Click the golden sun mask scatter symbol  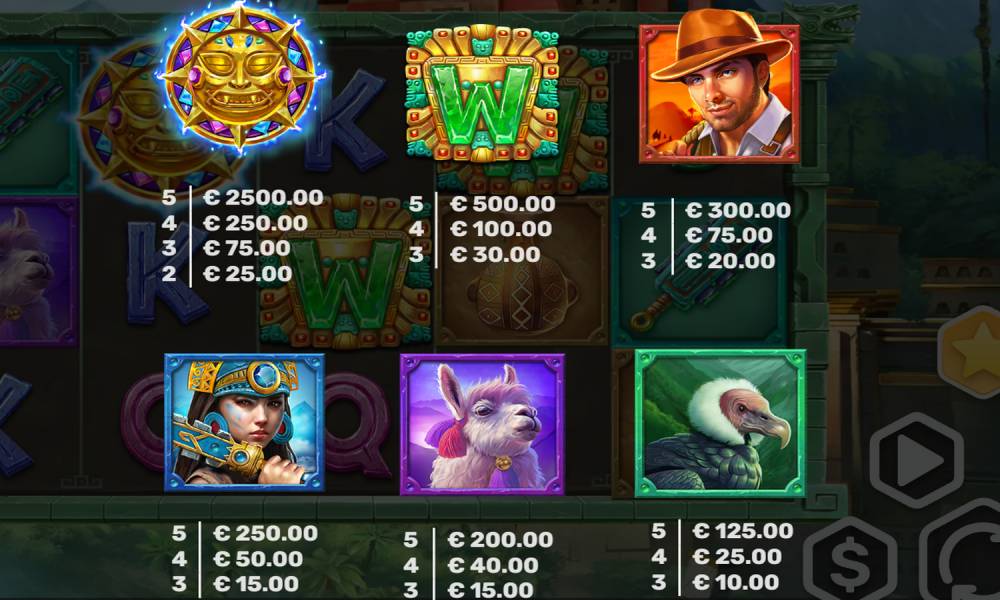[x=240, y=77]
